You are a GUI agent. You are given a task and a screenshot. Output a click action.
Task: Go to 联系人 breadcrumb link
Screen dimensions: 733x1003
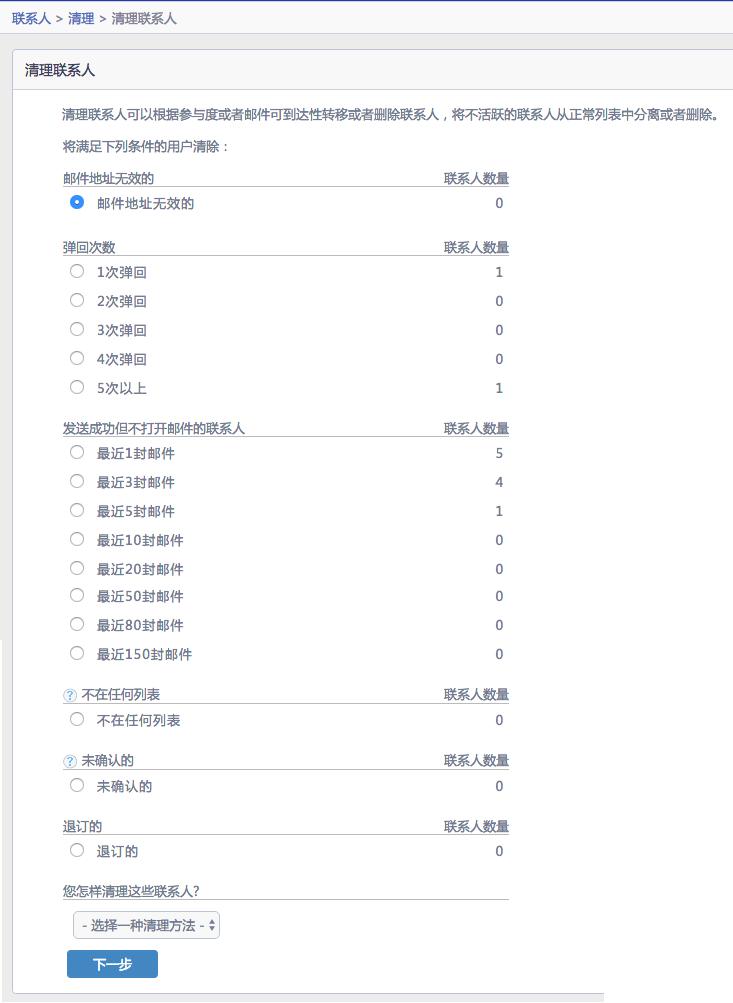31,19
